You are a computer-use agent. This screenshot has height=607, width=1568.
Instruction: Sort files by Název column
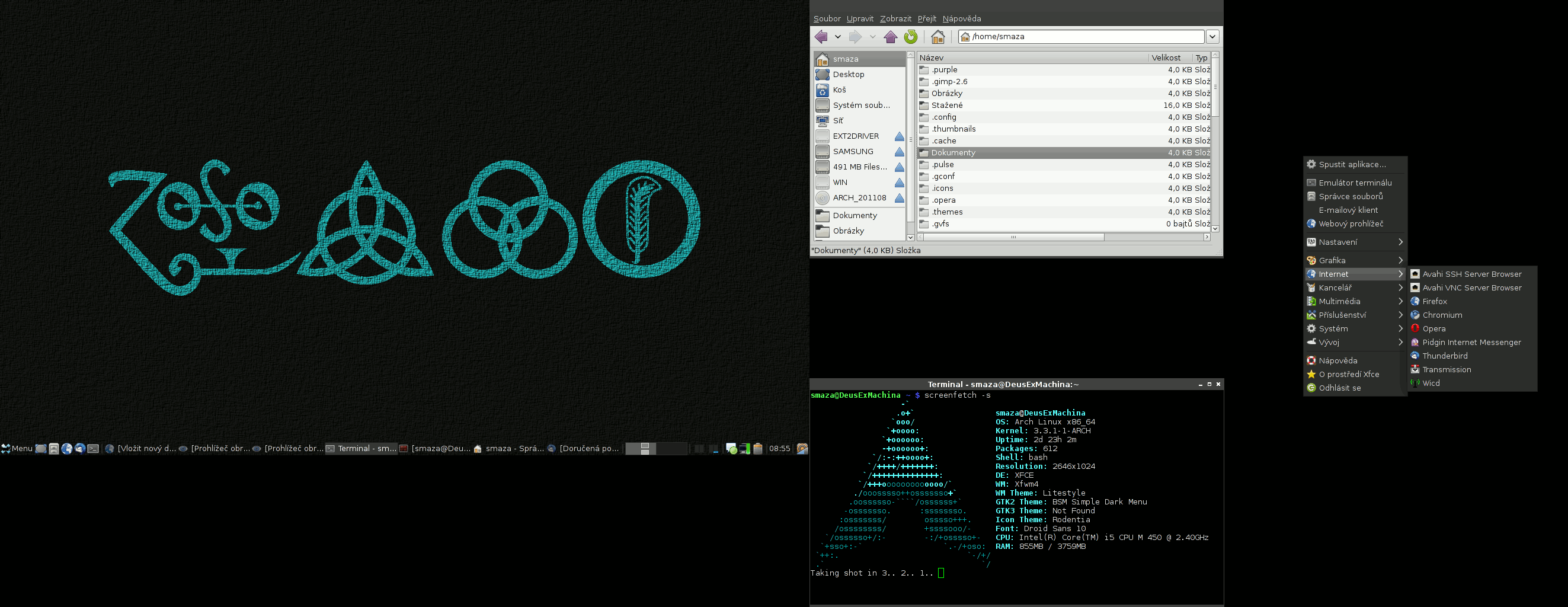click(1032, 58)
